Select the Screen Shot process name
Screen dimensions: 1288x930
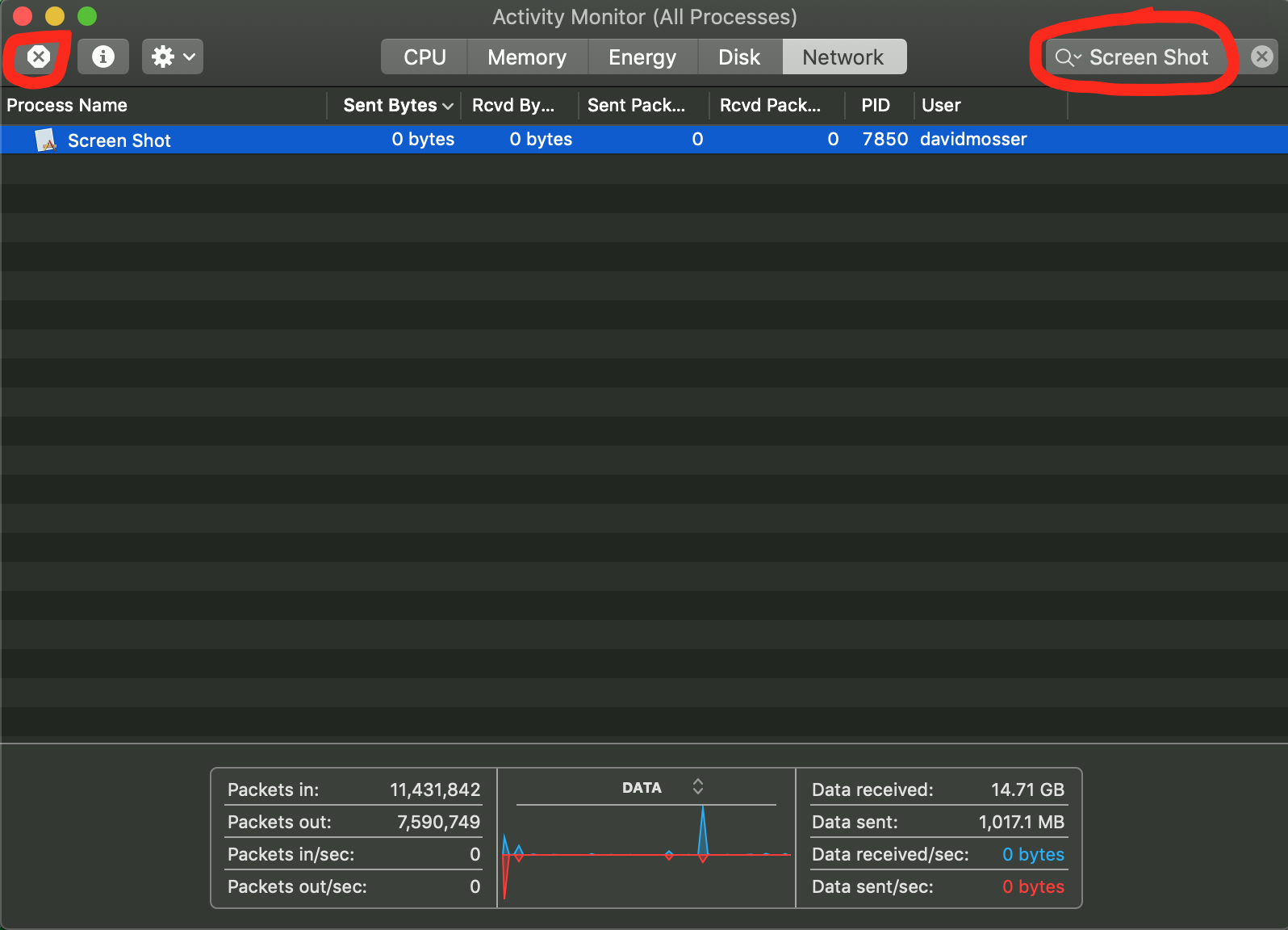pyautogui.click(x=119, y=140)
